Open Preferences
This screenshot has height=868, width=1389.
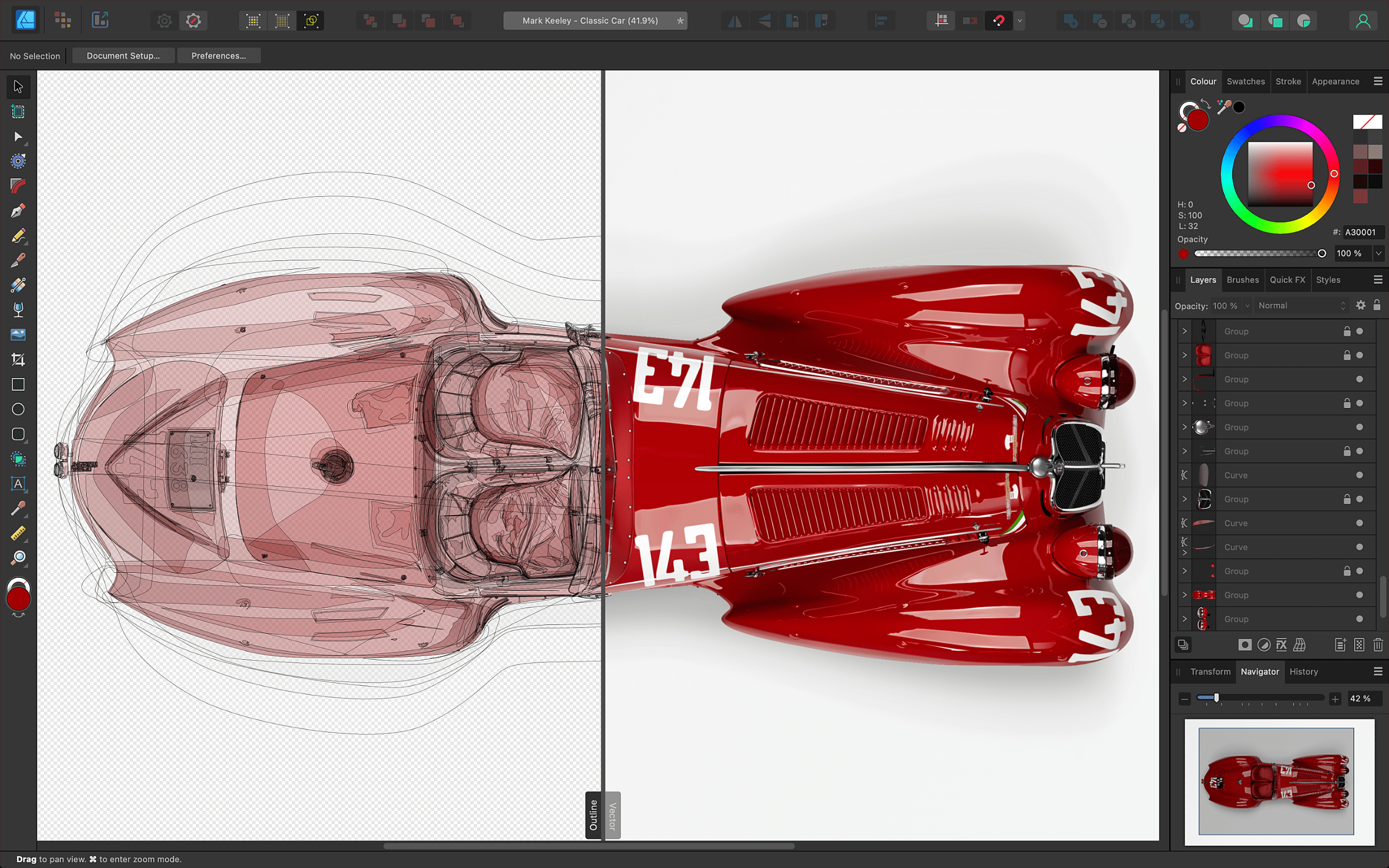pos(219,55)
